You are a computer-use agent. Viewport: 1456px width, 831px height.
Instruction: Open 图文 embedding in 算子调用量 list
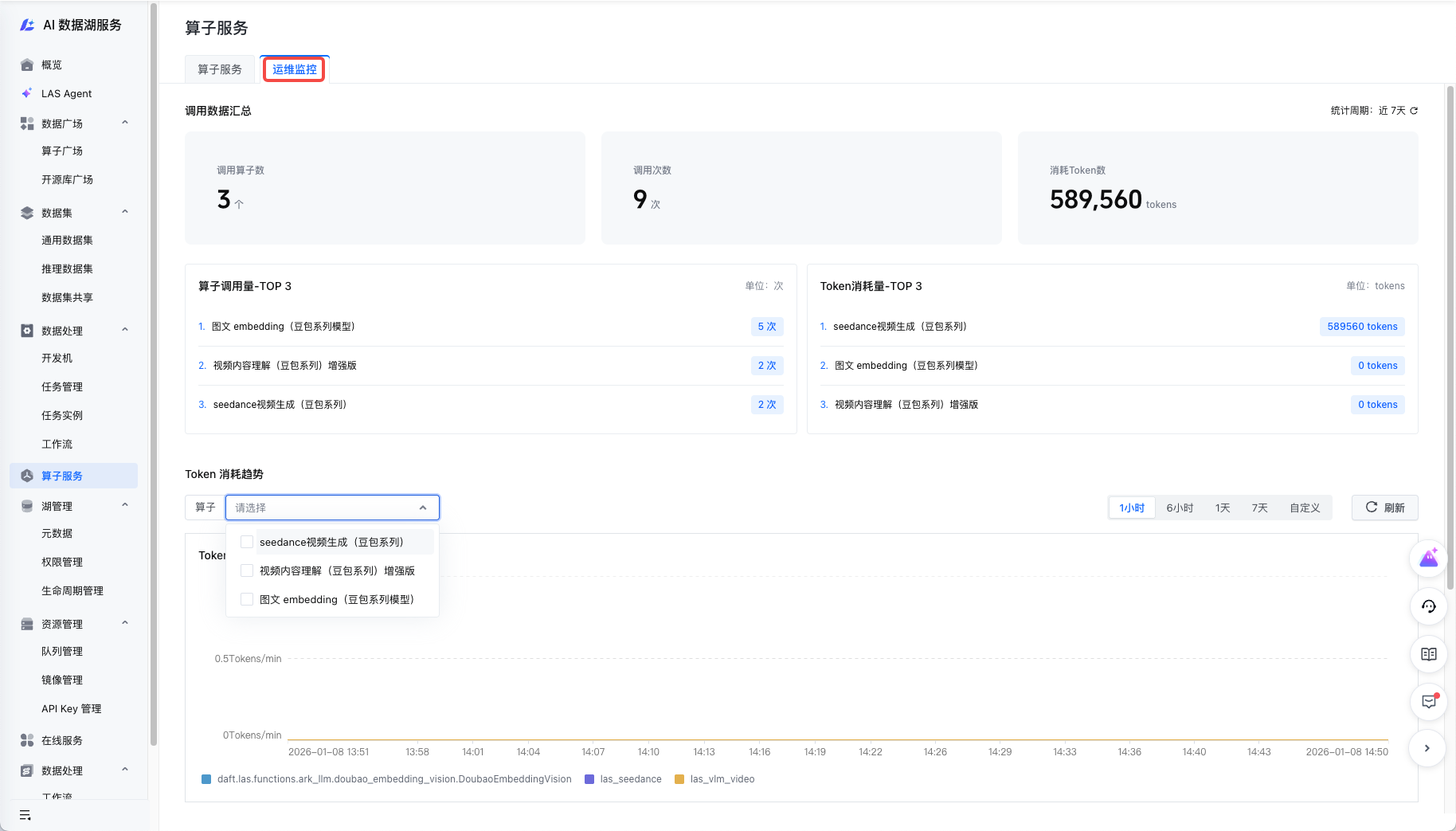(x=283, y=327)
